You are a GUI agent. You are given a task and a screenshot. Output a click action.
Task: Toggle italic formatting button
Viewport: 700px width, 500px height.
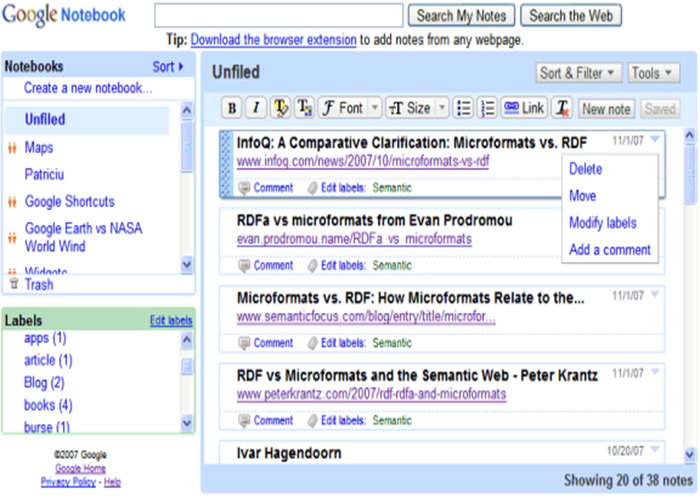pos(256,108)
